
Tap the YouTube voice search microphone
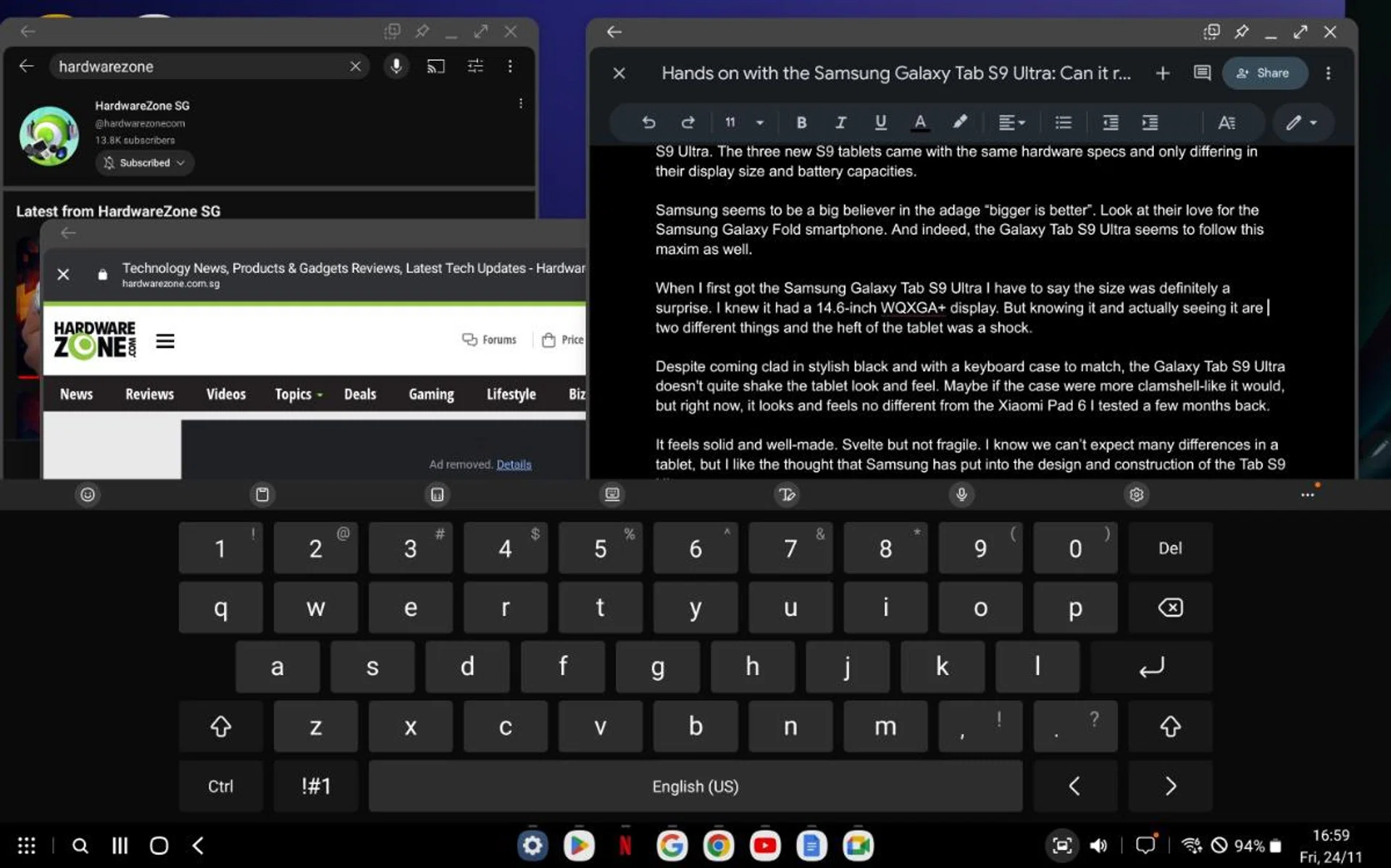click(396, 67)
